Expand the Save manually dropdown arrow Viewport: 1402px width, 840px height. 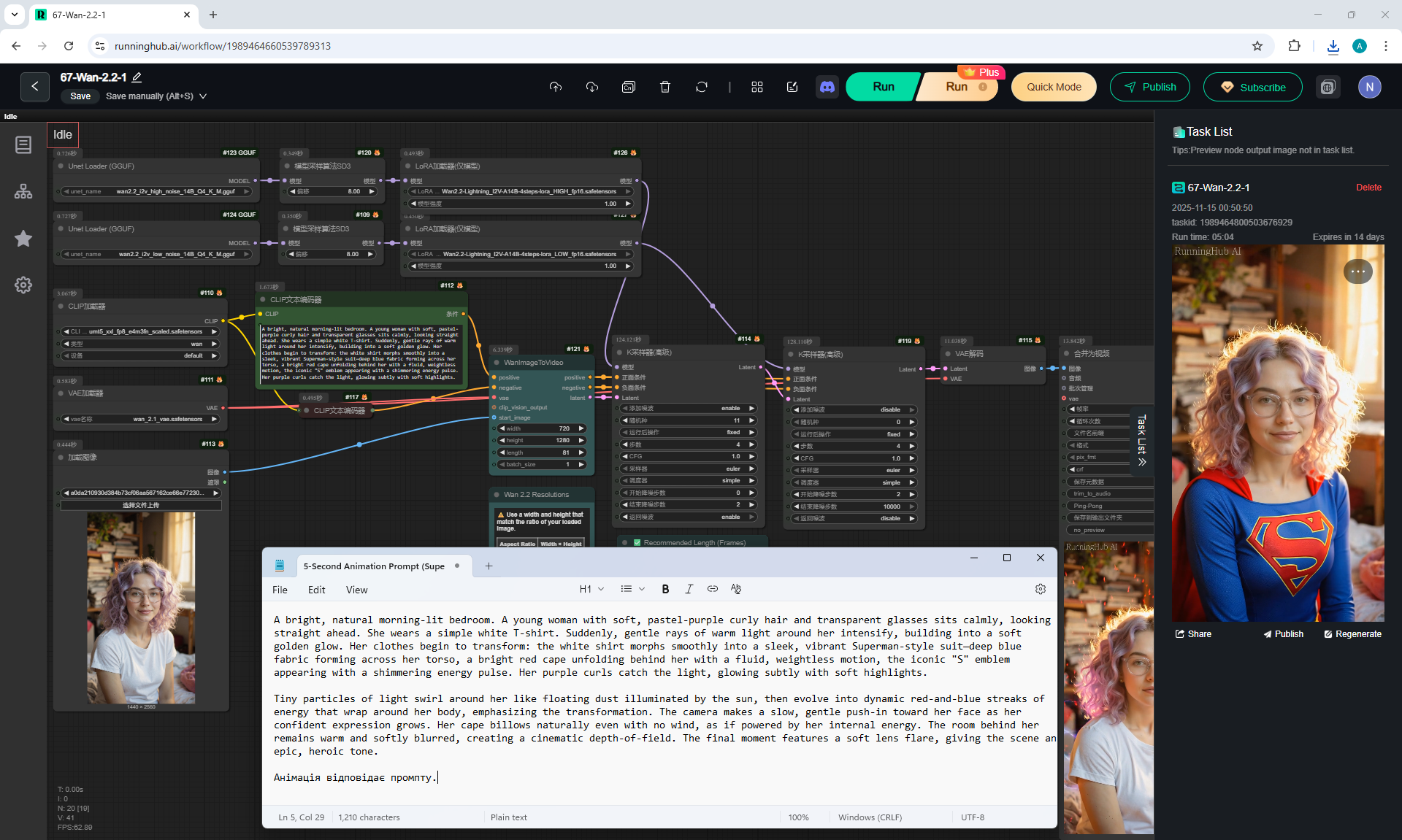(203, 96)
